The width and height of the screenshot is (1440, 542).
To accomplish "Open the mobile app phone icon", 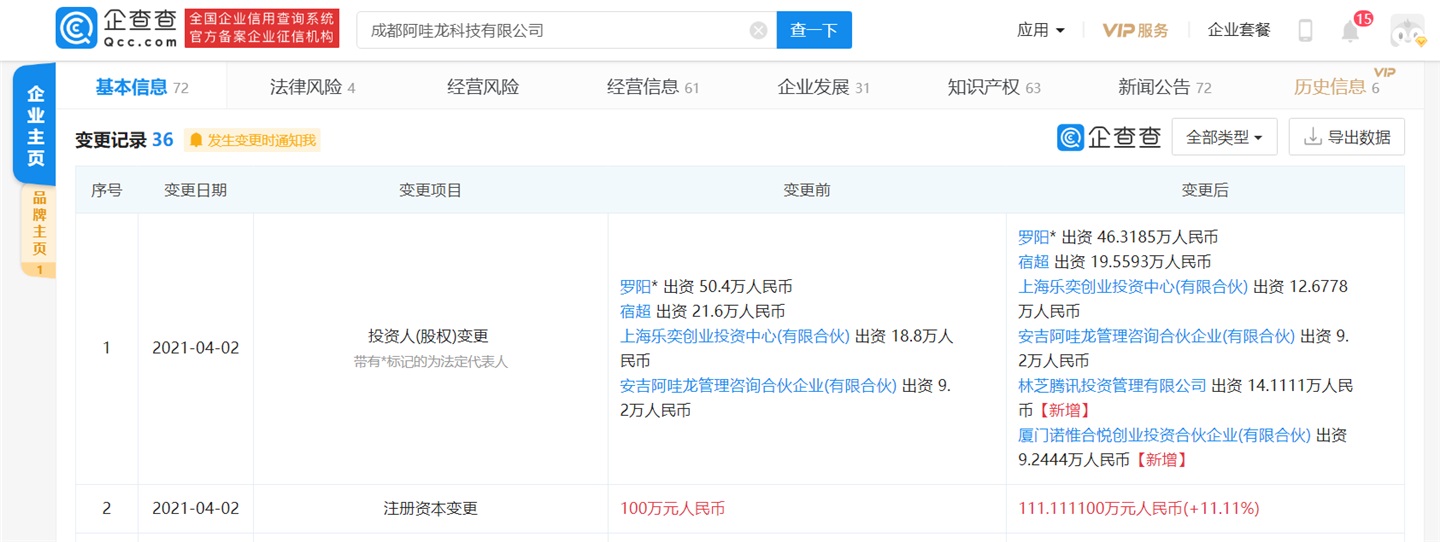I will click(x=1305, y=30).
